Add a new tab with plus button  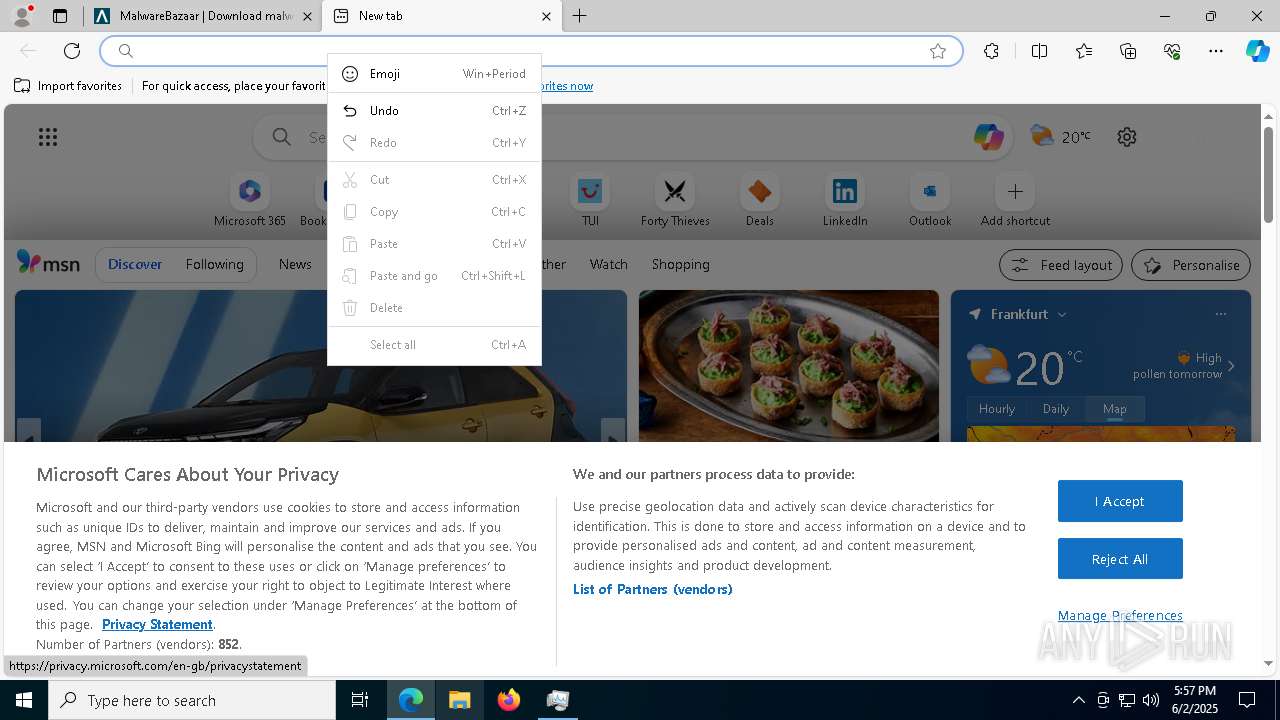click(x=580, y=16)
